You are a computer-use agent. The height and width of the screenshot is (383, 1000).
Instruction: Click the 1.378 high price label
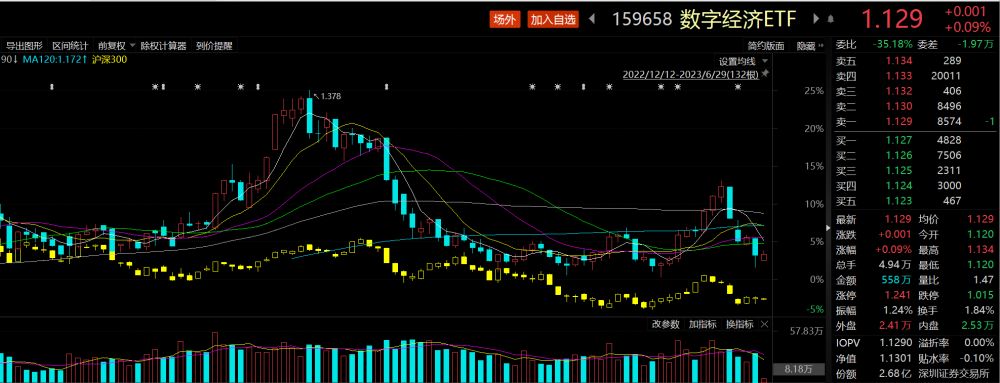330,96
